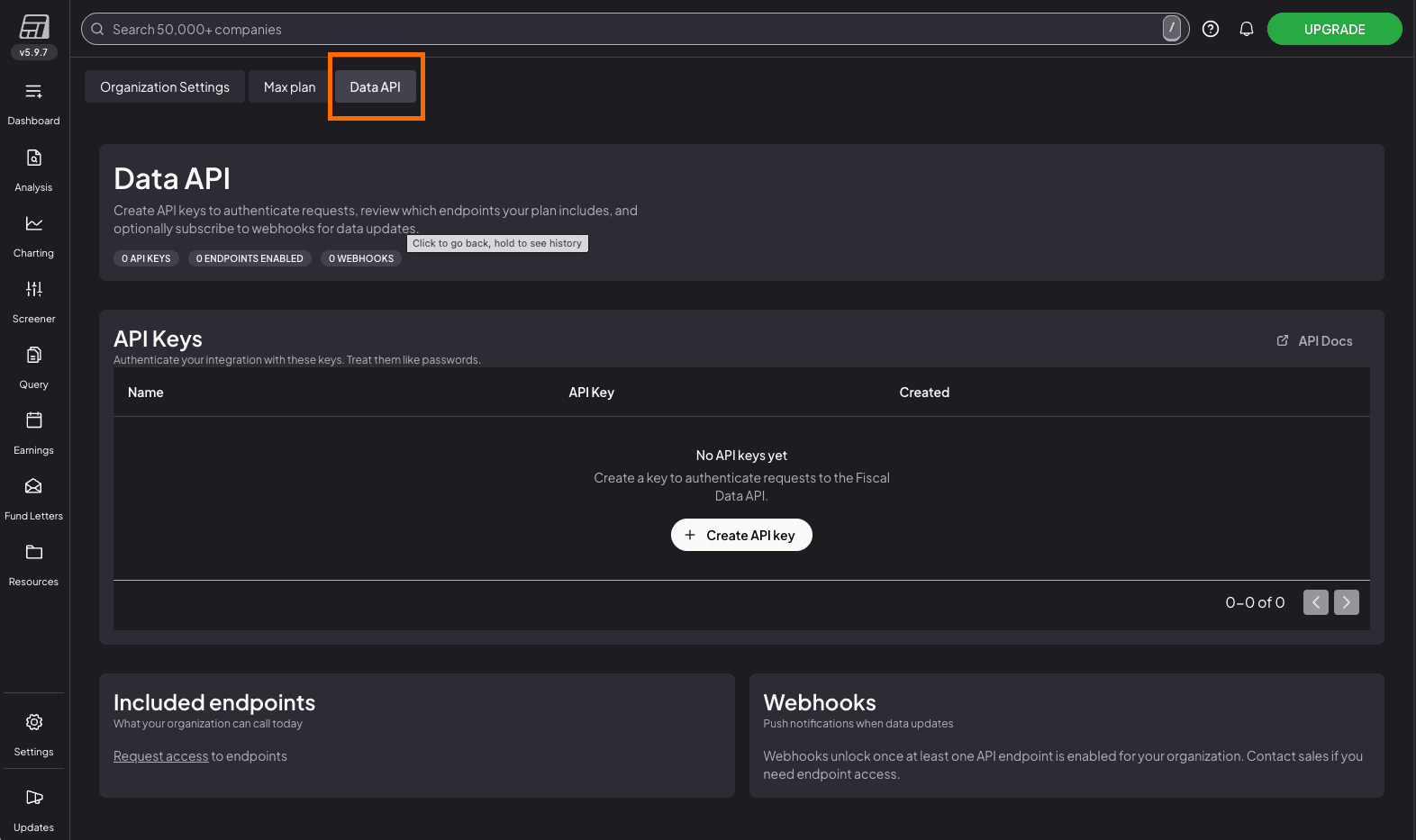
Task: Click the UPGRADE button
Action: (1335, 29)
